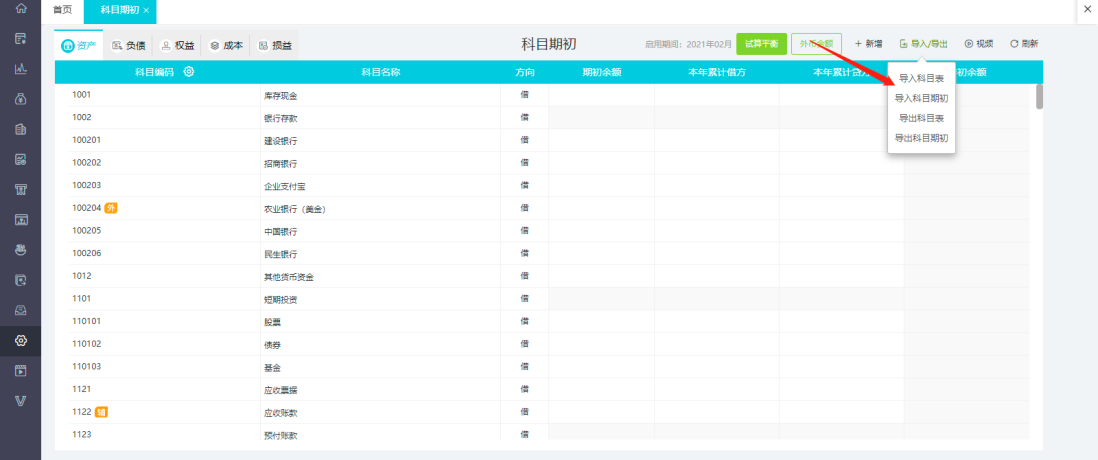Open the 视频 video tutorial

click(979, 43)
